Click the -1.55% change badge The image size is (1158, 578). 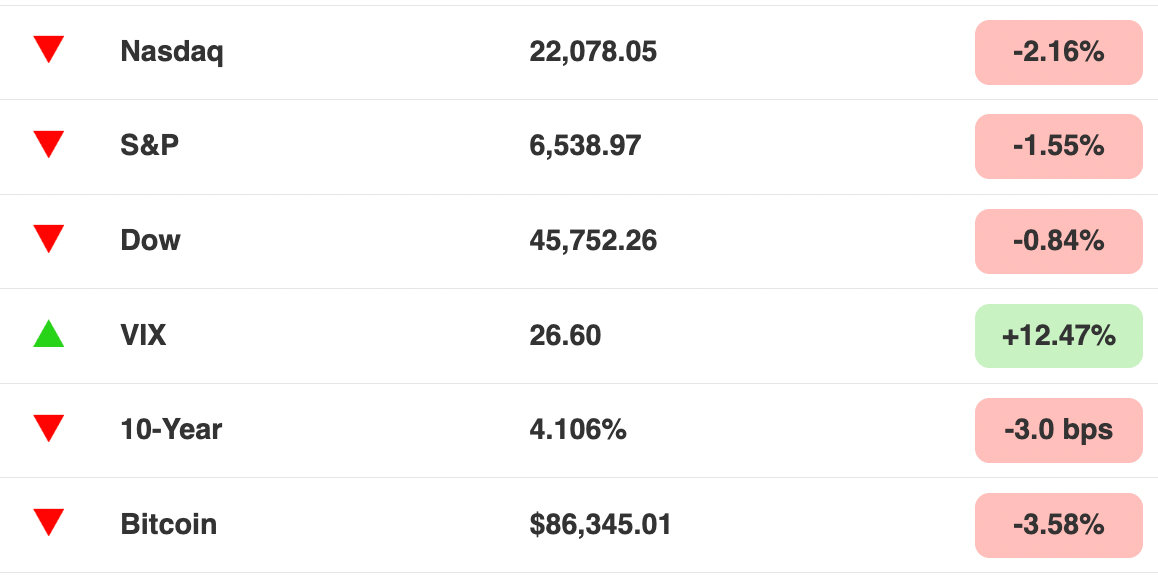[1058, 146]
